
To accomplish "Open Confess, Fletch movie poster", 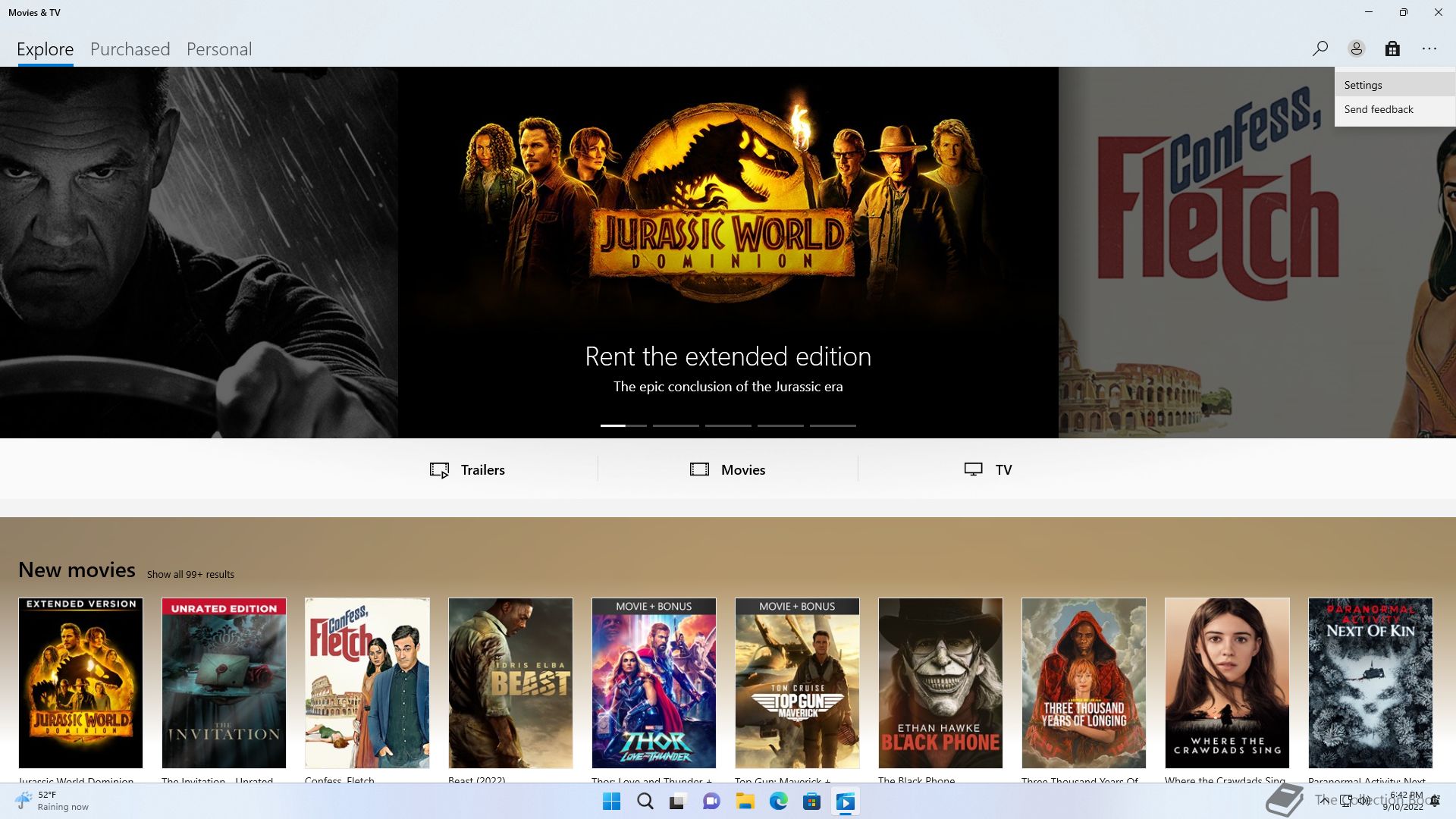I will coord(367,682).
